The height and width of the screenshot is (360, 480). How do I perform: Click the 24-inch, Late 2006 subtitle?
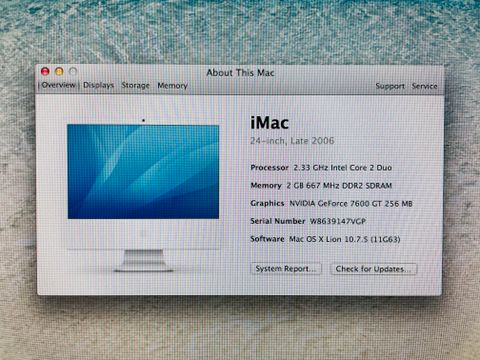pyautogui.click(x=292, y=141)
